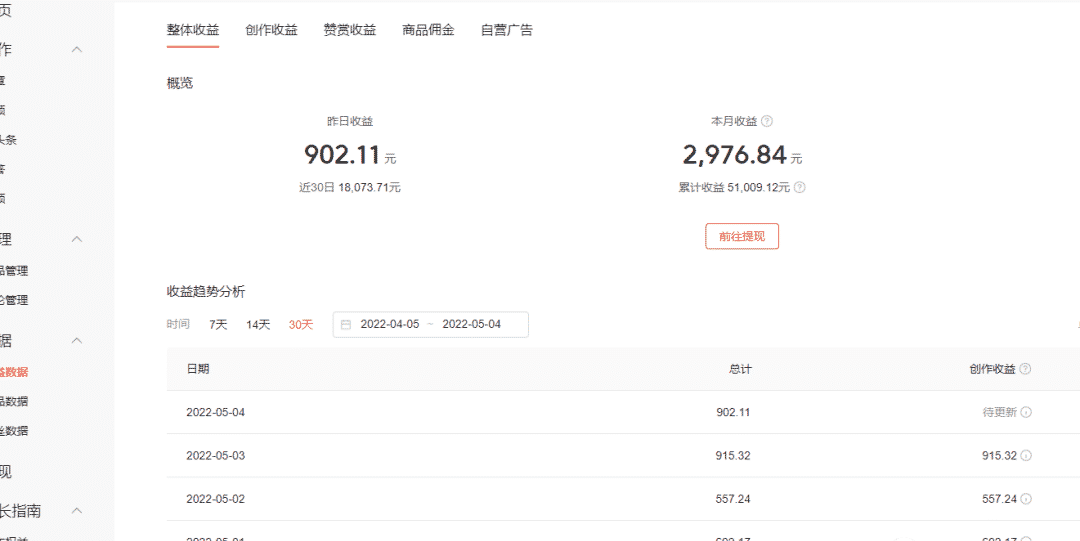This screenshot has height=541, width=1080.
Task: Click the 2,976.84 monthly income figure
Action: tap(734, 155)
